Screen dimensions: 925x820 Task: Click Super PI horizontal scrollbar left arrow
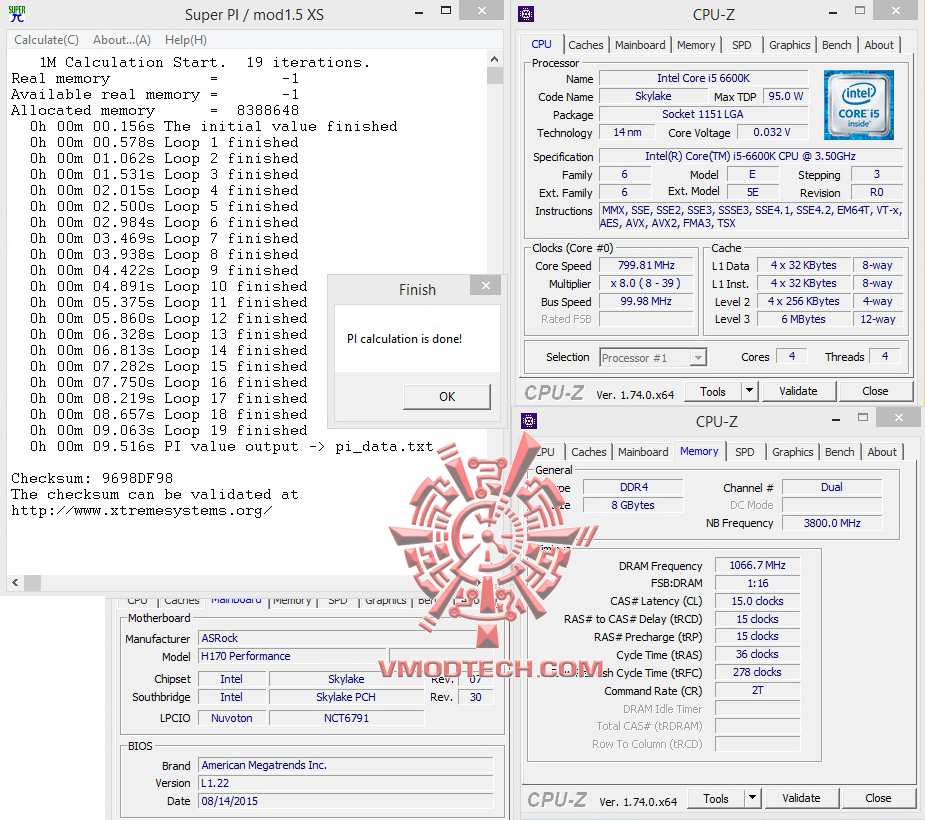coord(15,583)
